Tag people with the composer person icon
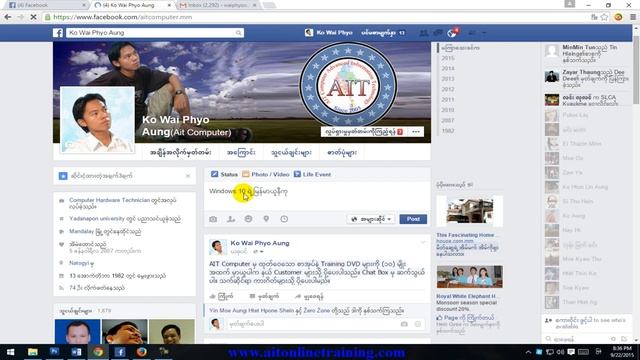The width and height of the screenshot is (640, 360). click(231, 219)
